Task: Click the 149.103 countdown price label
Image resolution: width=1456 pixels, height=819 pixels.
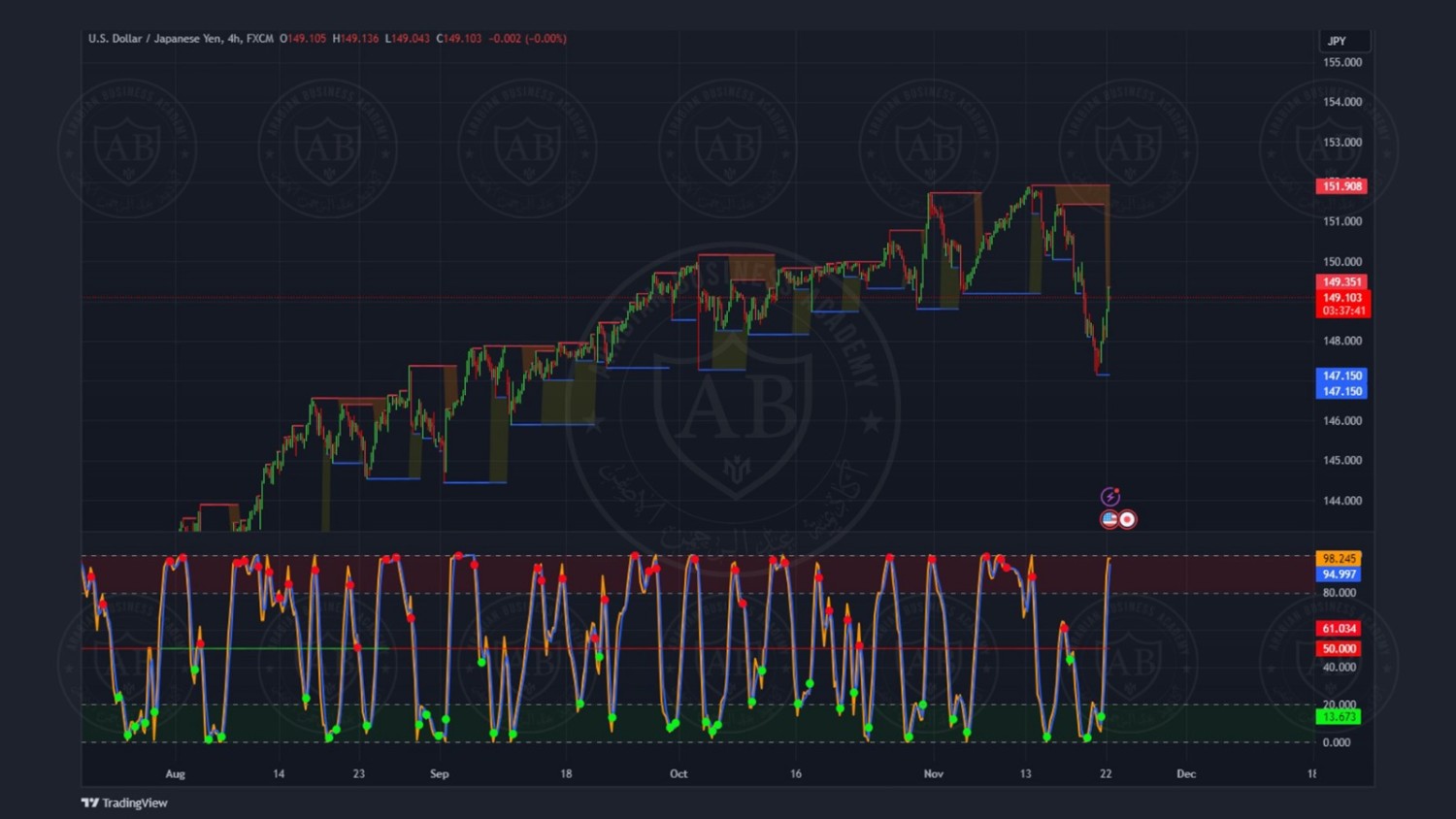Action: click(x=1343, y=304)
